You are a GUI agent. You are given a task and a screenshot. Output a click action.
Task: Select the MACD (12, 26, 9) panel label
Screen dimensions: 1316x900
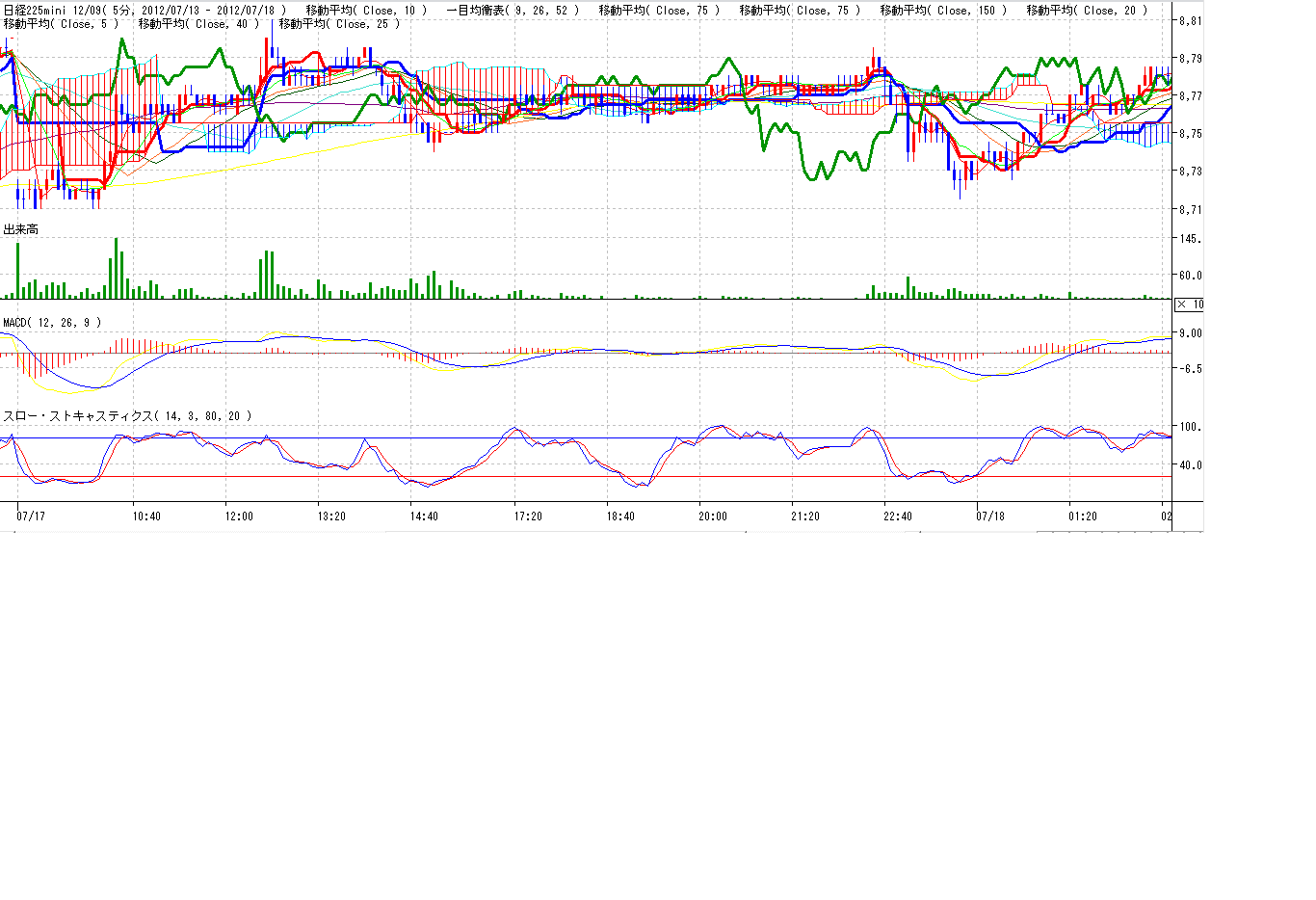[52, 322]
